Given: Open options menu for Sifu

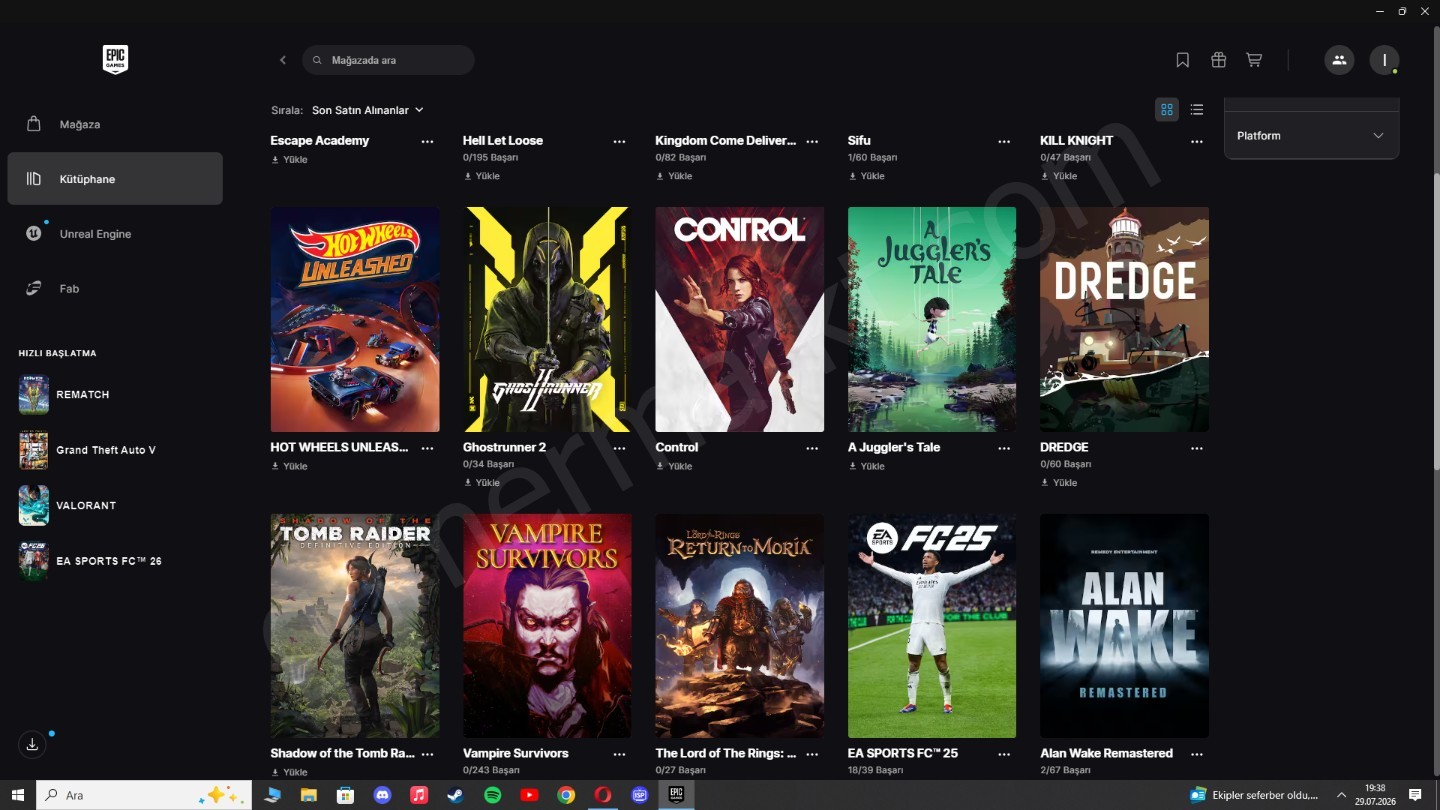Looking at the screenshot, I should pos(1004,142).
